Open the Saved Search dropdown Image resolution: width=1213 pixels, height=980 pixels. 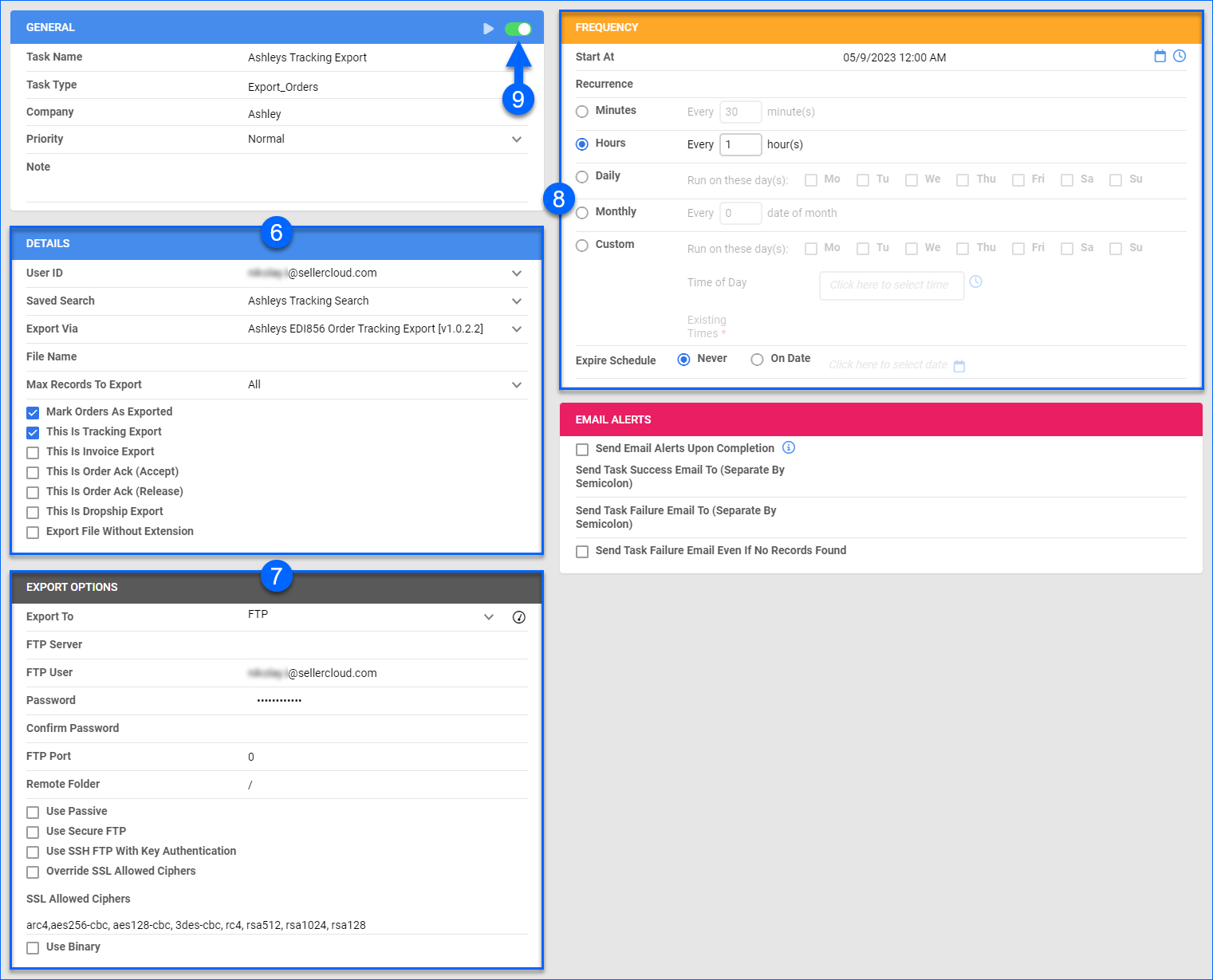[x=517, y=301]
